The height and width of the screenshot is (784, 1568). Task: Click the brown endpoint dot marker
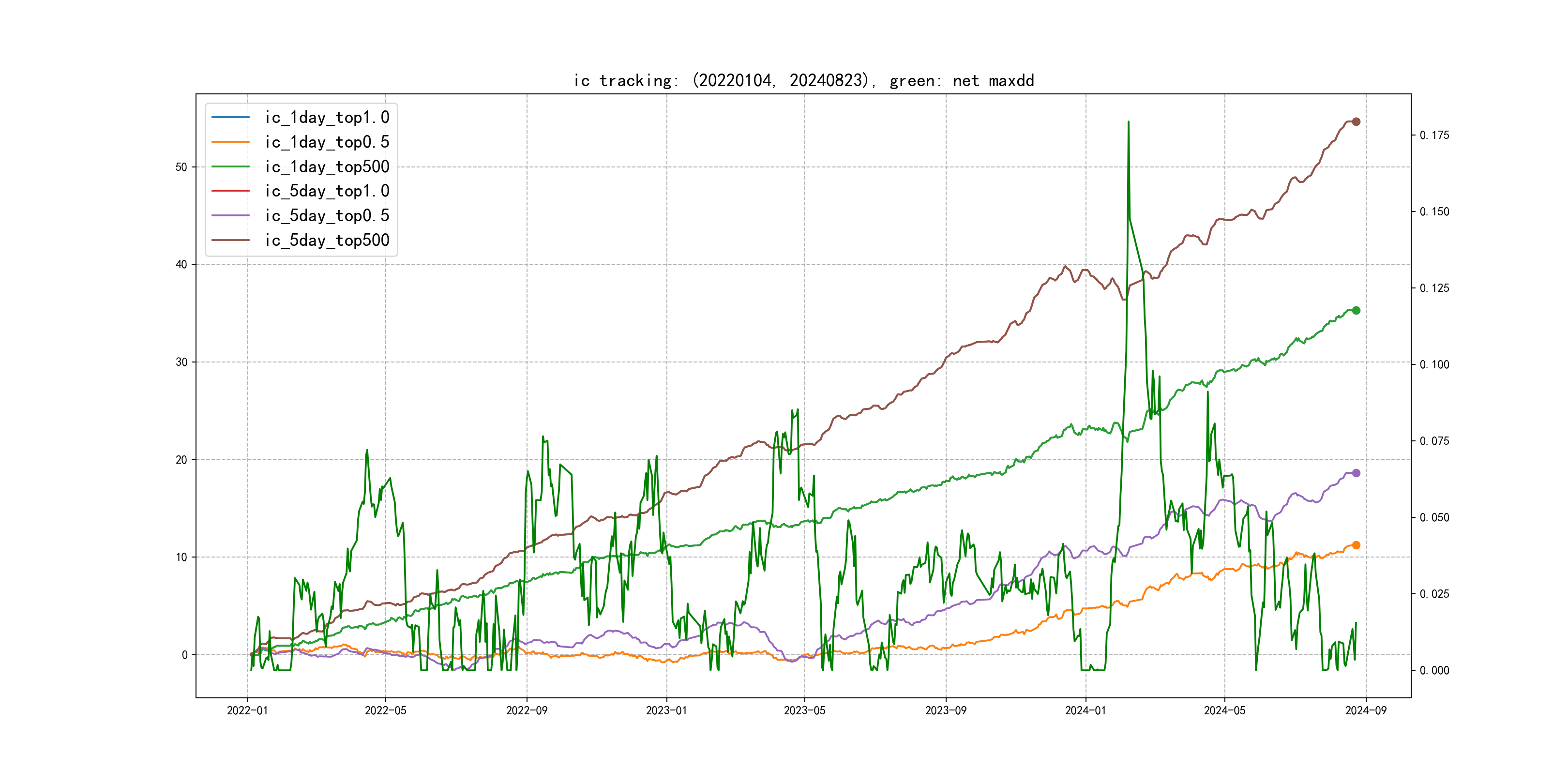[1356, 122]
